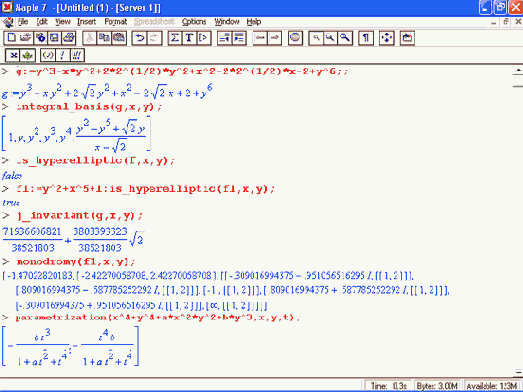Click the Restart icon at toolbar end
The height and width of the screenshot is (392, 523).
coord(407,38)
